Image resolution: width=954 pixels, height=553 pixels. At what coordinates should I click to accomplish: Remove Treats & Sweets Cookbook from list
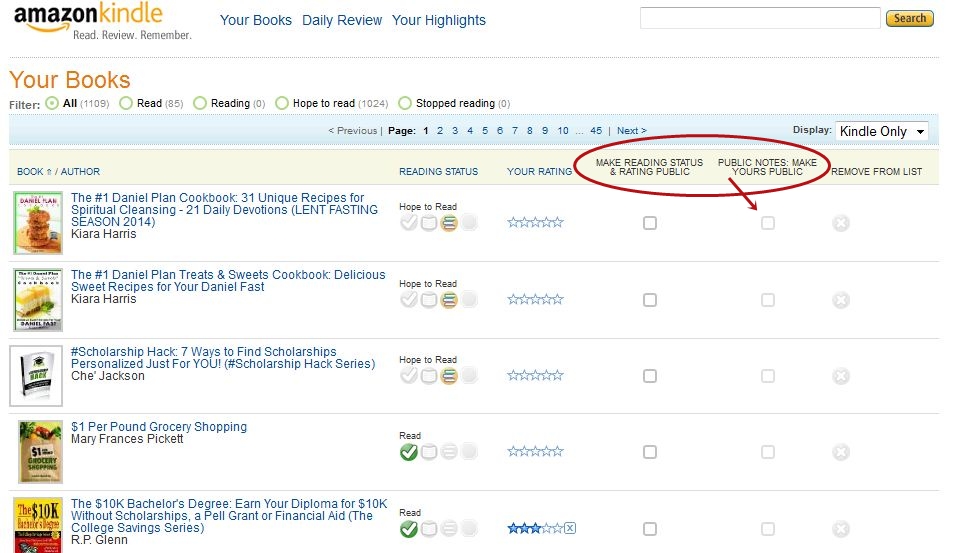(x=841, y=300)
